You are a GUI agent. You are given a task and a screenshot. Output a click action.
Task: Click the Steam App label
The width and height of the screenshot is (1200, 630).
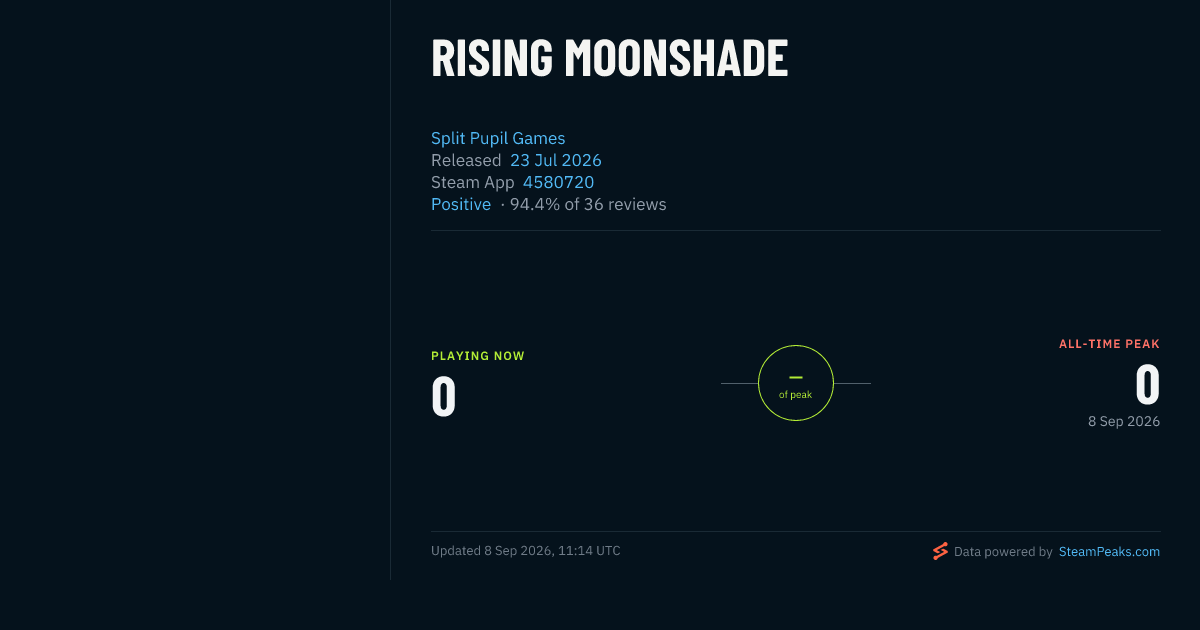473,182
